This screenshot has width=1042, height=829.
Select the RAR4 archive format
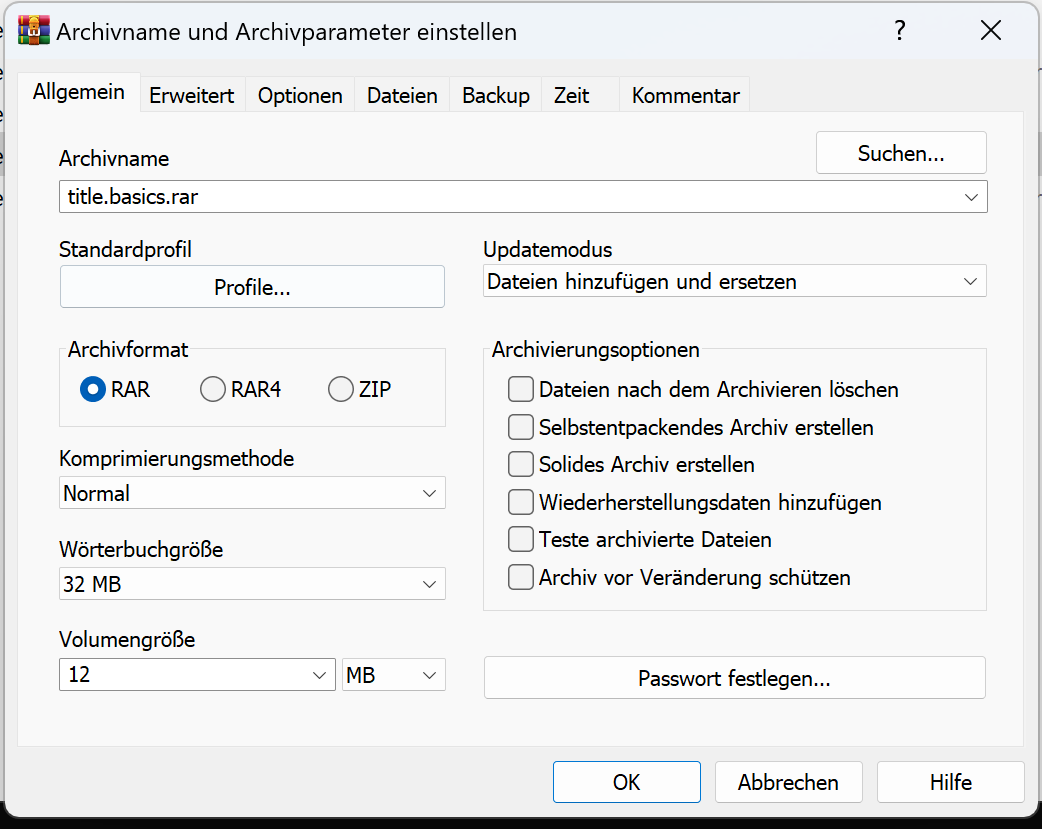[x=213, y=389]
